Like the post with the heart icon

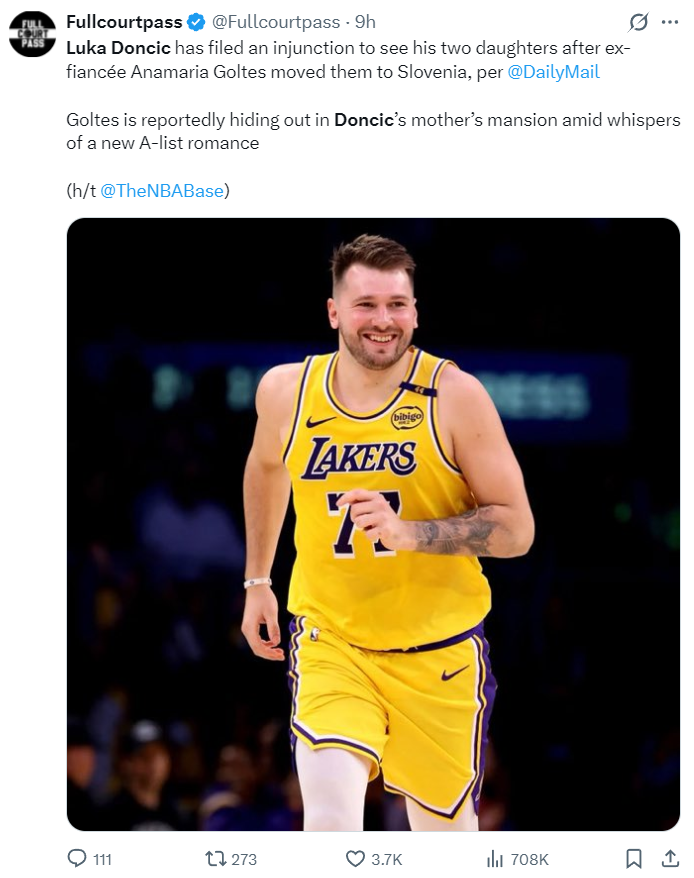click(355, 859)
